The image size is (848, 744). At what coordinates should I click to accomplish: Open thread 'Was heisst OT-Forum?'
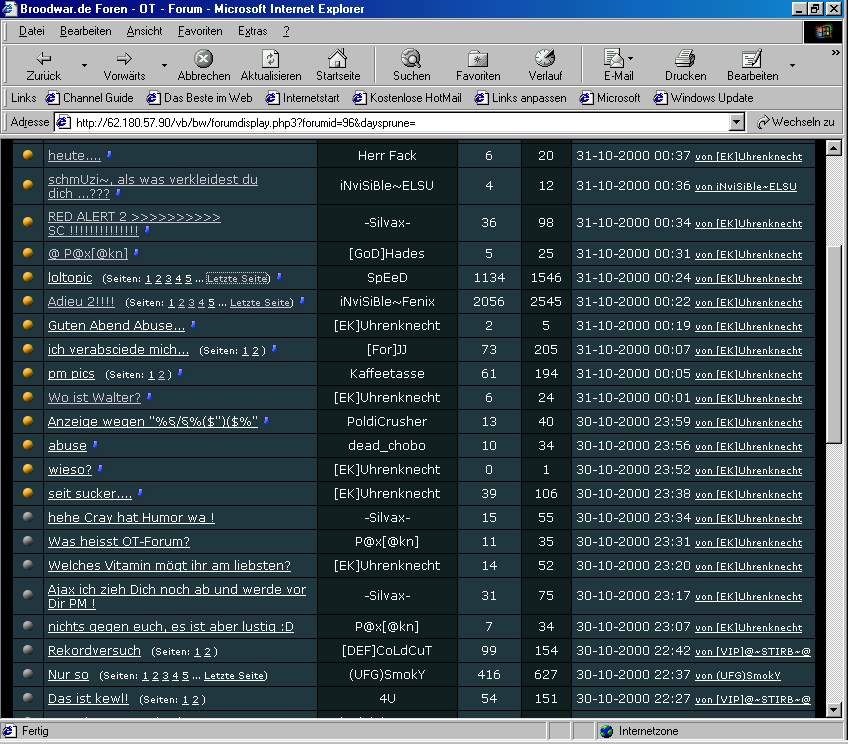pos(118,542)
